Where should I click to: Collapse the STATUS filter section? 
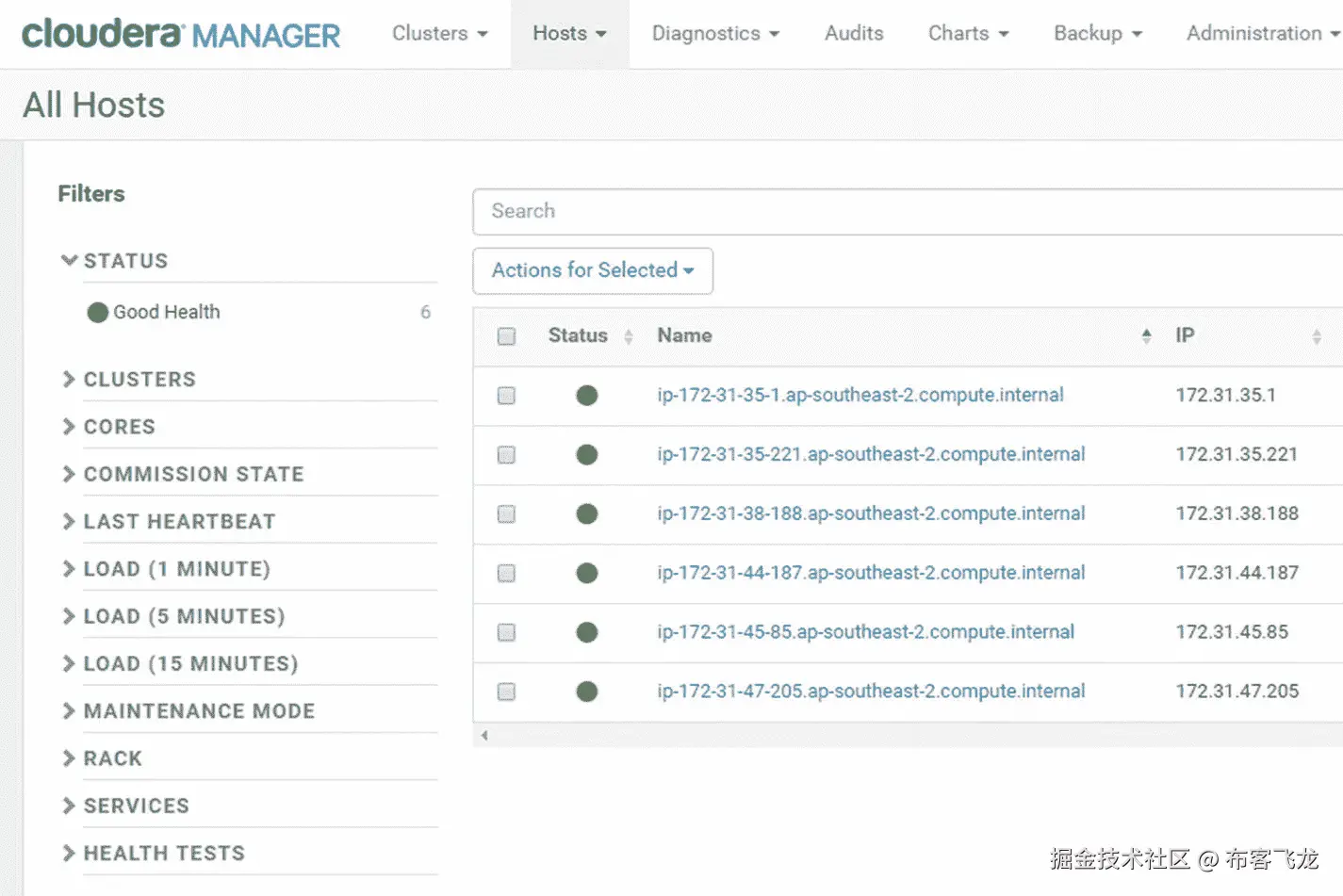pos(114,261)
